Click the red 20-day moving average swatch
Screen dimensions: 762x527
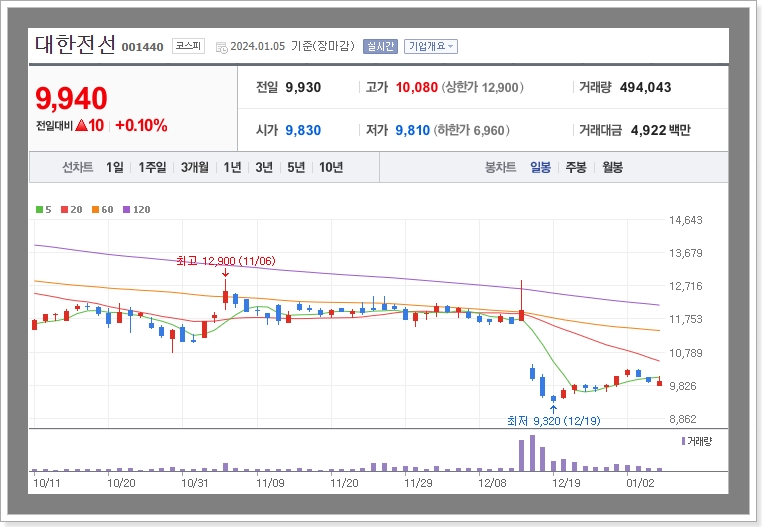click(x=64, y=210)
